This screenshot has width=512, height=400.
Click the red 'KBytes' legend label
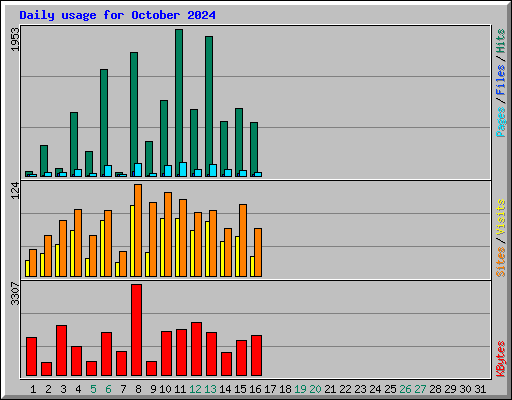point(500,359)
